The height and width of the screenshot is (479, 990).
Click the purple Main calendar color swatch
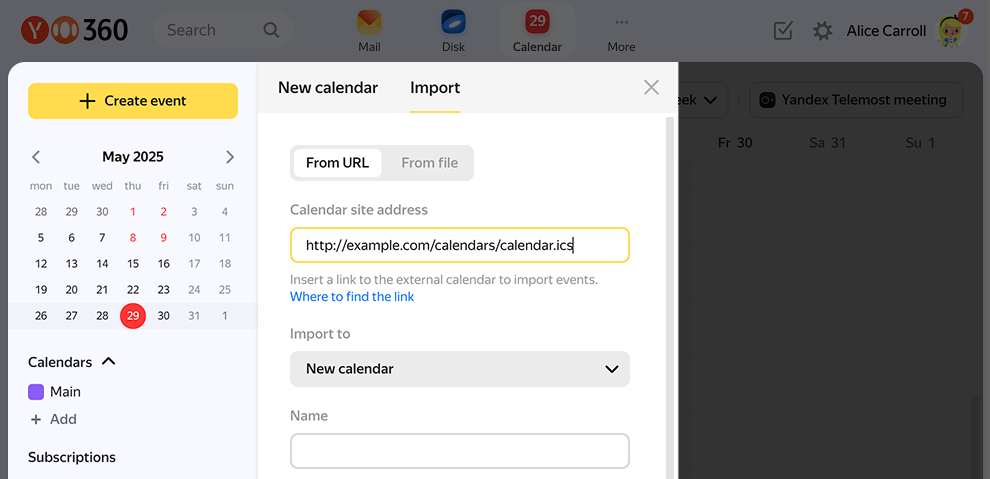pyautogui.click(x=36, y=392)
